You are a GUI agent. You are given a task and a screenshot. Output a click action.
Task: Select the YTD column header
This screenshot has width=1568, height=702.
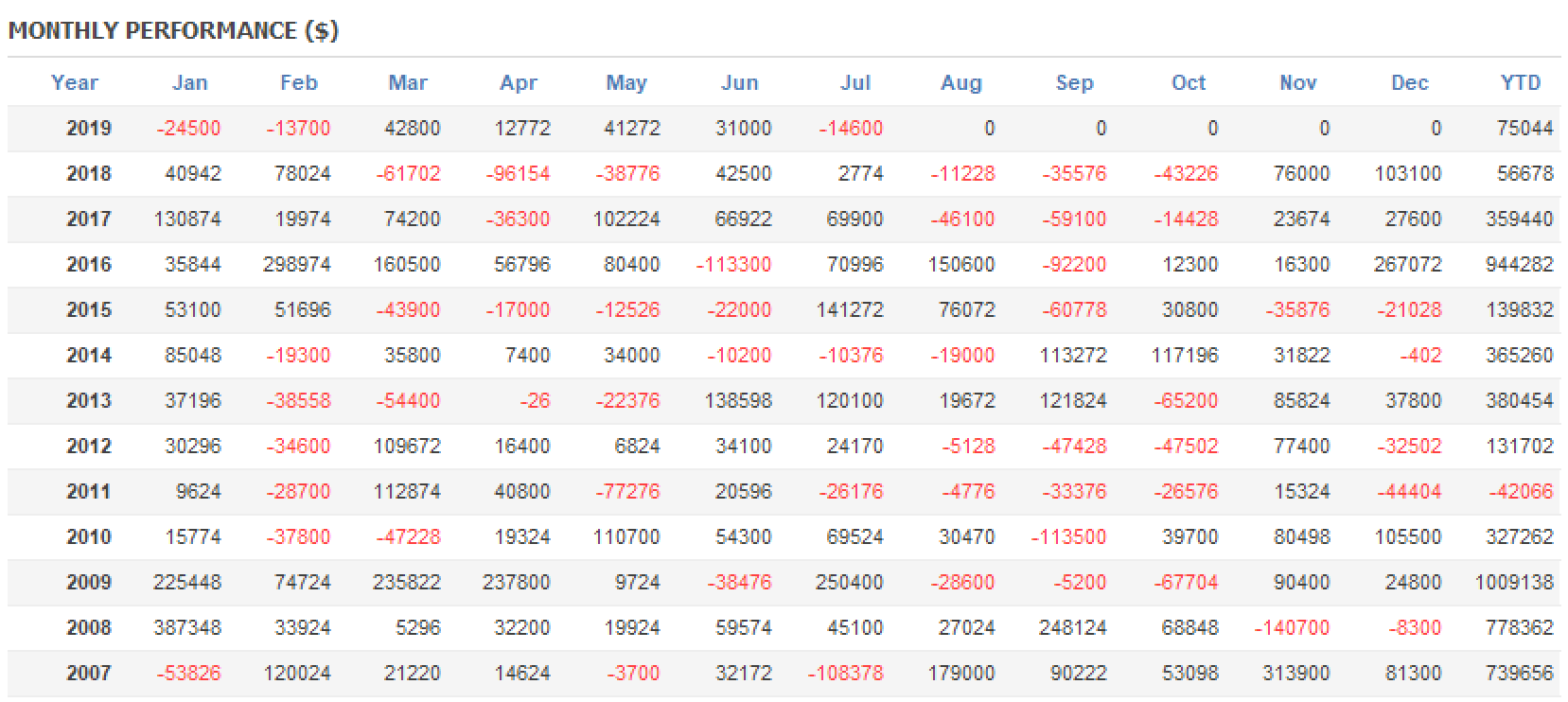(1521, 83)
